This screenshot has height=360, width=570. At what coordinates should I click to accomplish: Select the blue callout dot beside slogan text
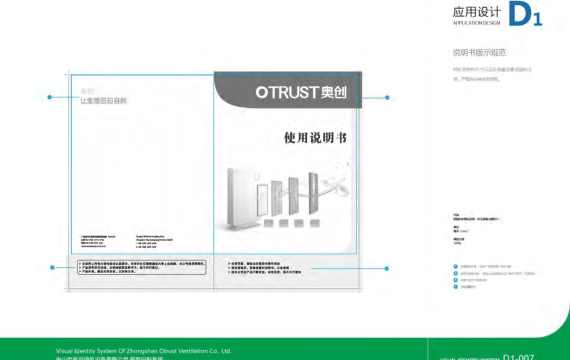tap(50, 97)
